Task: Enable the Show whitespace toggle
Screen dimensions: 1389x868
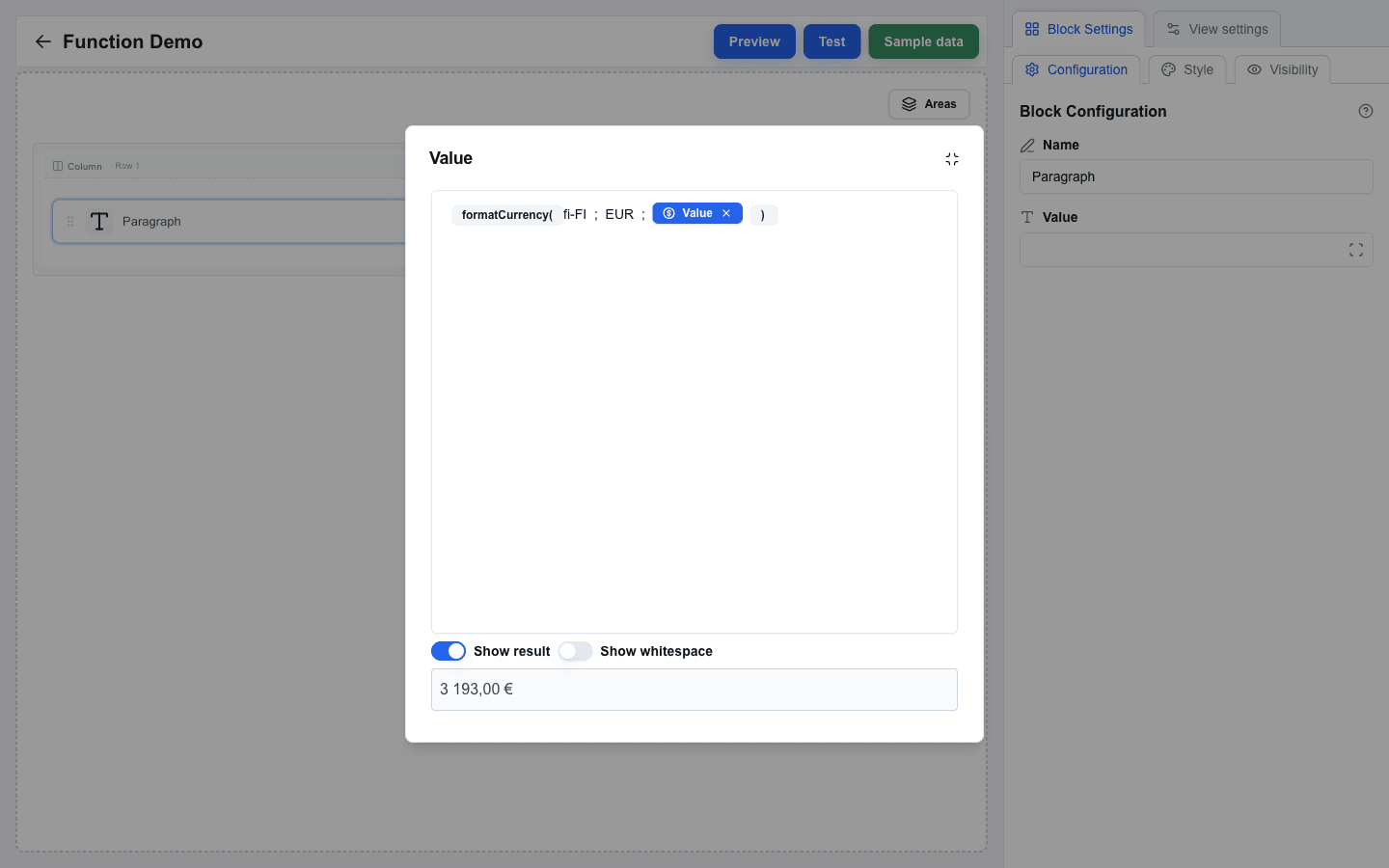Action: click(575, 651)
